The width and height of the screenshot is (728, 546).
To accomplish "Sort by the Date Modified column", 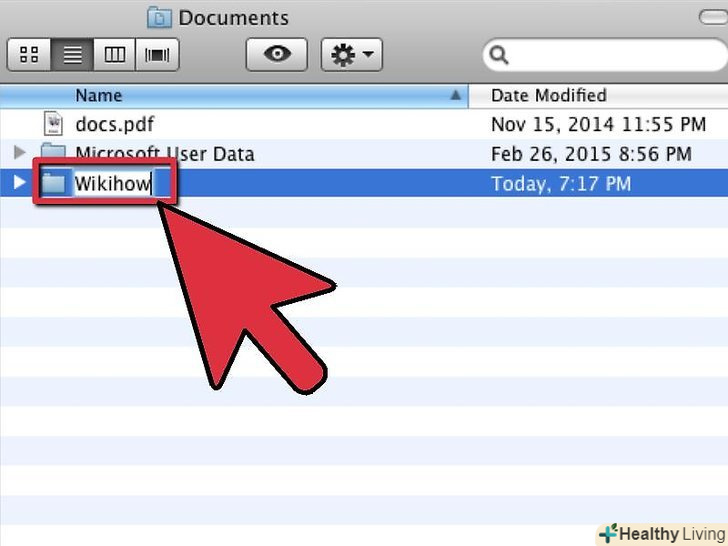I will 598,96.
